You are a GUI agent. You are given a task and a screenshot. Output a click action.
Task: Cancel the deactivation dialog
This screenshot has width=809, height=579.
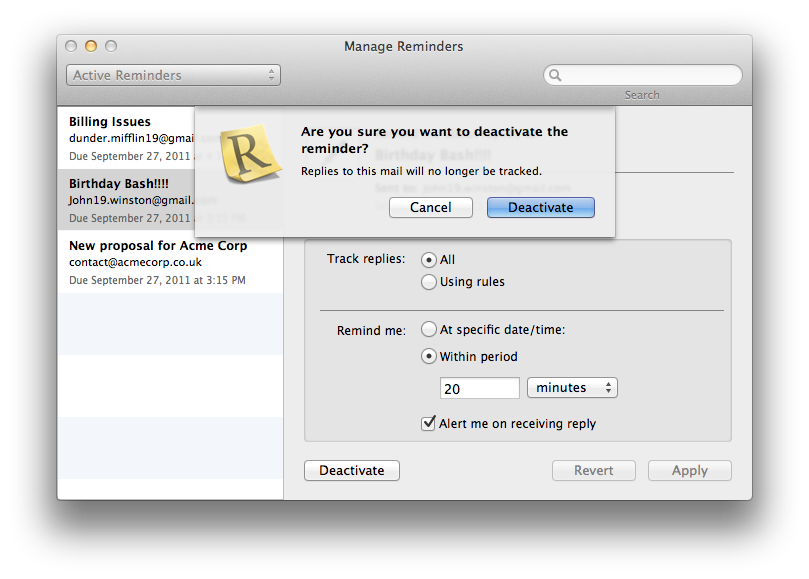[431, 207]
